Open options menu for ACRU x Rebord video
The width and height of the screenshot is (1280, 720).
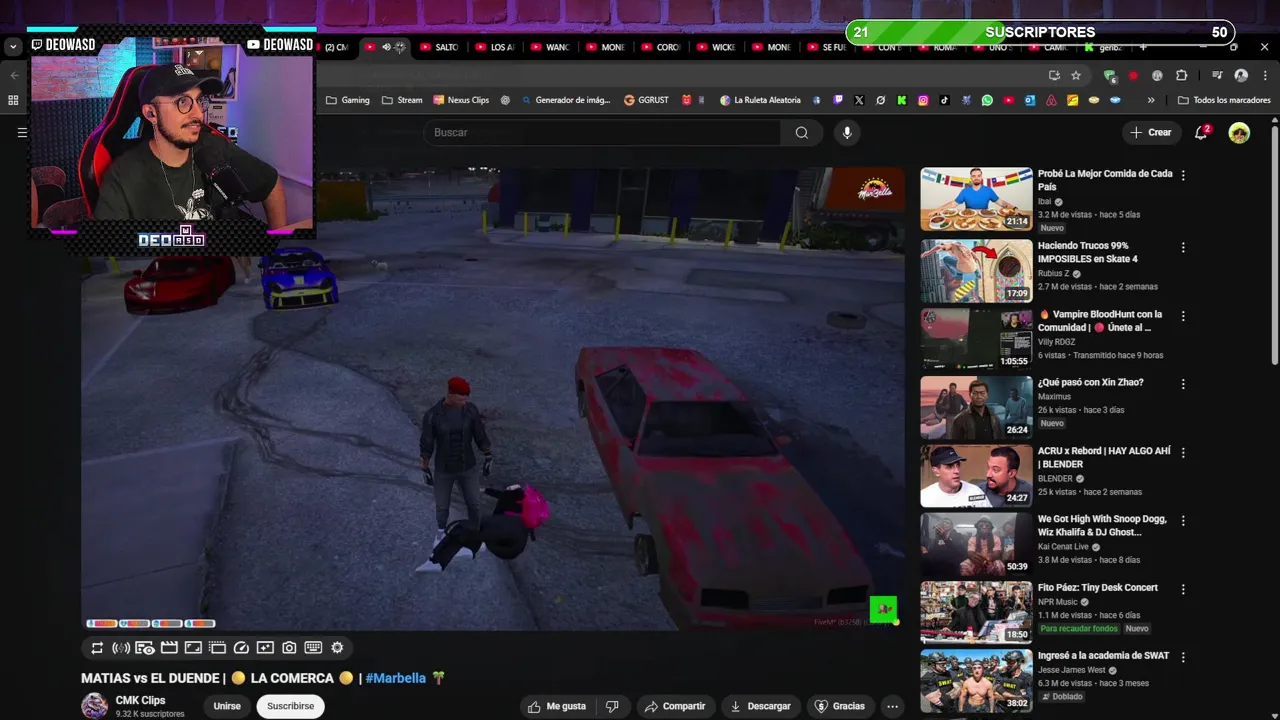(1183, 452)
